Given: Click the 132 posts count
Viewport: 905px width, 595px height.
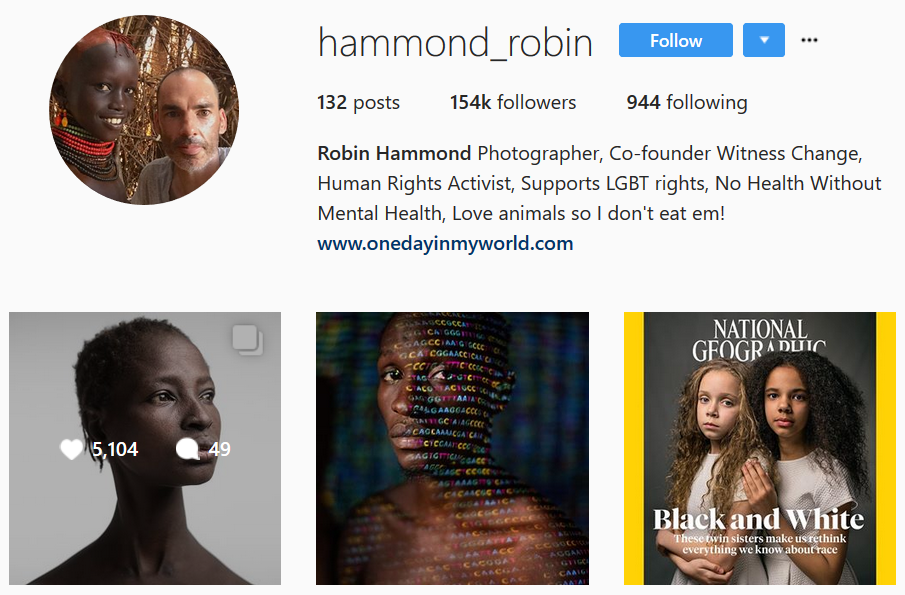Looking at the screenshot, I should coord(358,103).
